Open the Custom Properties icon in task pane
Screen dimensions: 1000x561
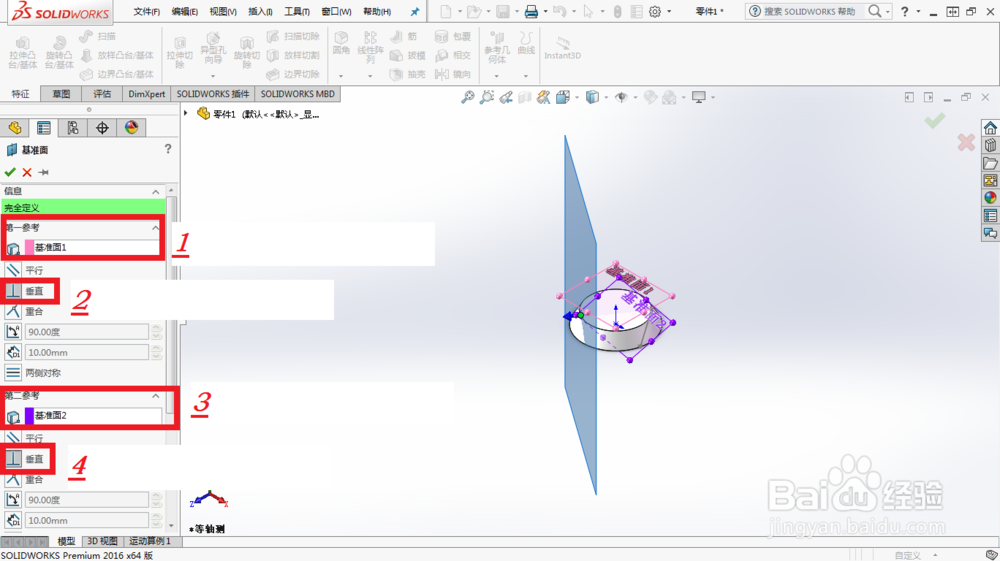coord(990,215)
